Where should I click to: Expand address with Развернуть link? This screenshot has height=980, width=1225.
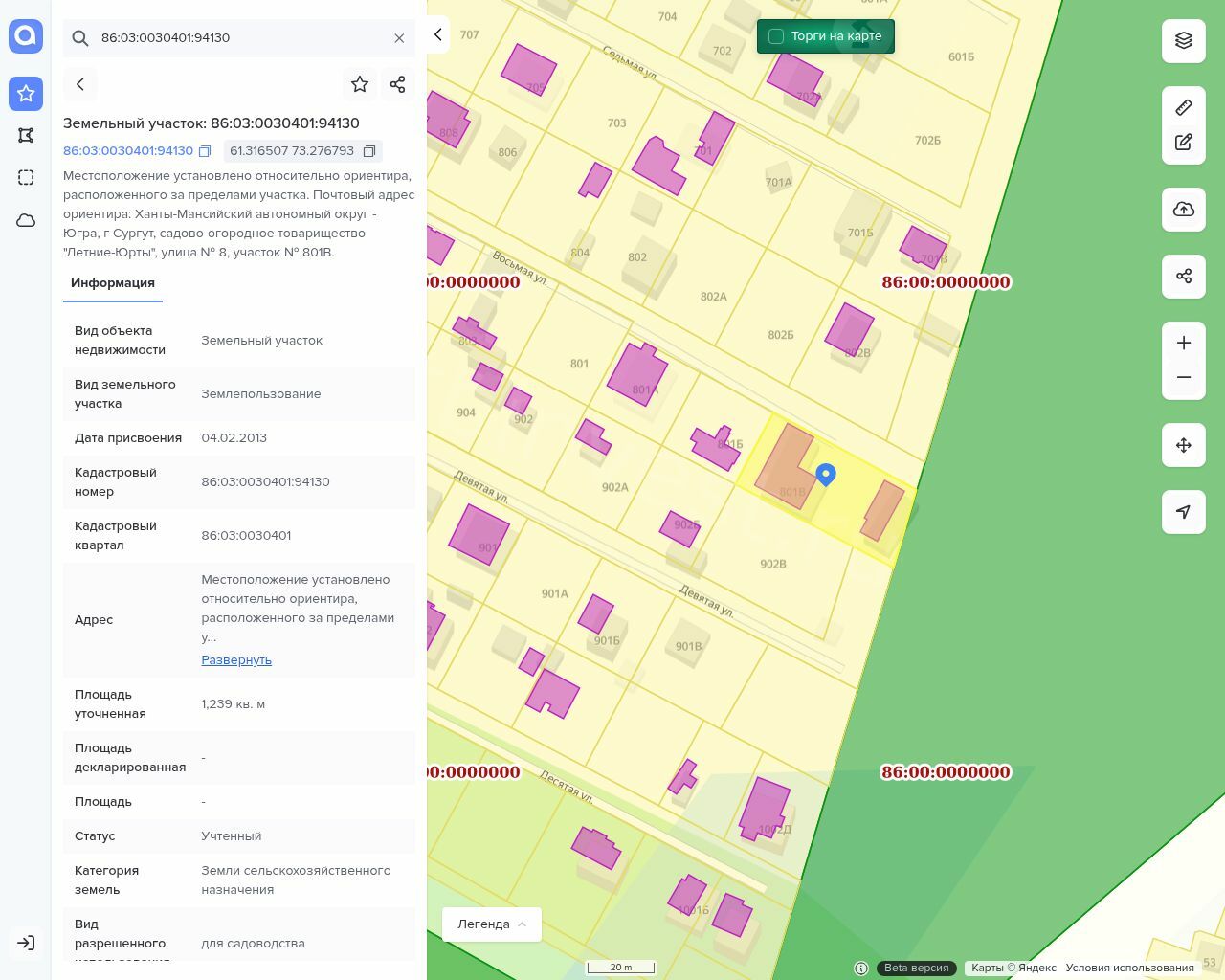pyautogui.click(x=236, y=660)
